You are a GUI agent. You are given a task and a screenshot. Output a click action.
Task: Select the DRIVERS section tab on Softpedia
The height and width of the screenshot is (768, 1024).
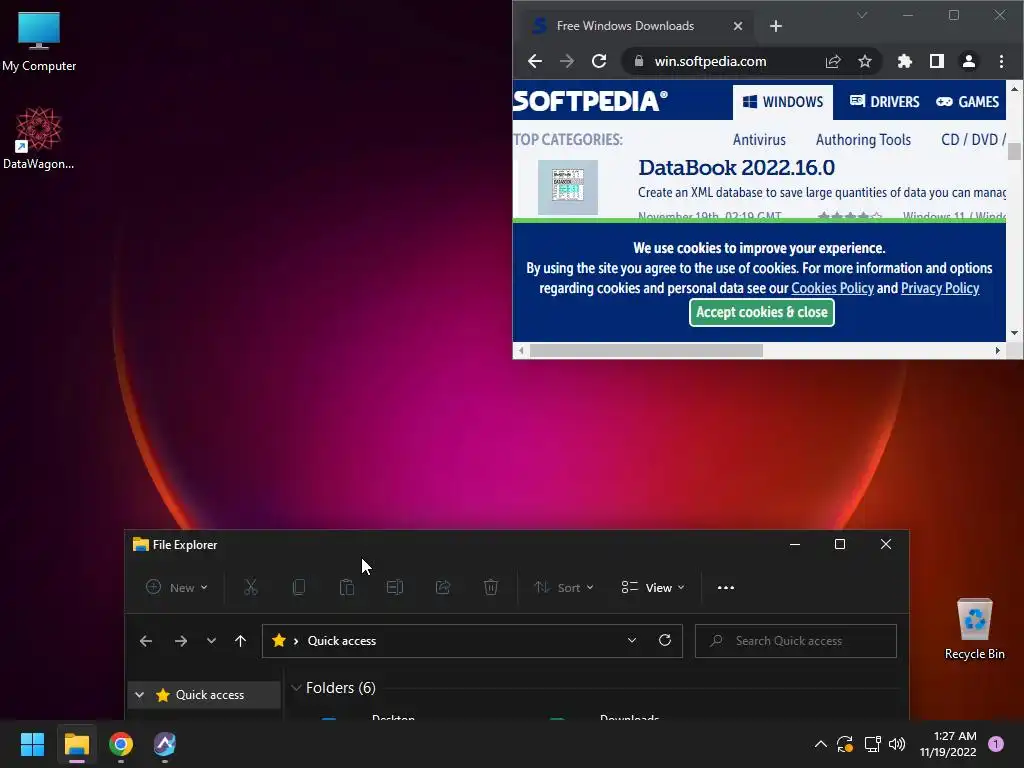(x=884, y=102)
